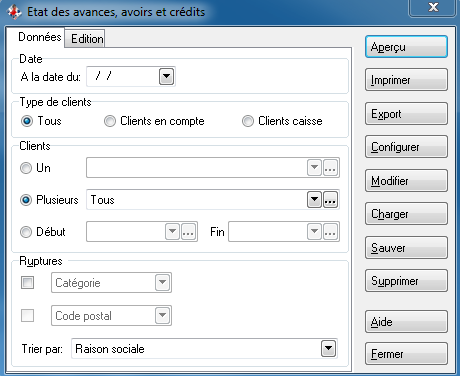Screen dimensions: 460x376
Task: Expand the Trier par Raison sociale dropdown
Action: tap(328, 349)
